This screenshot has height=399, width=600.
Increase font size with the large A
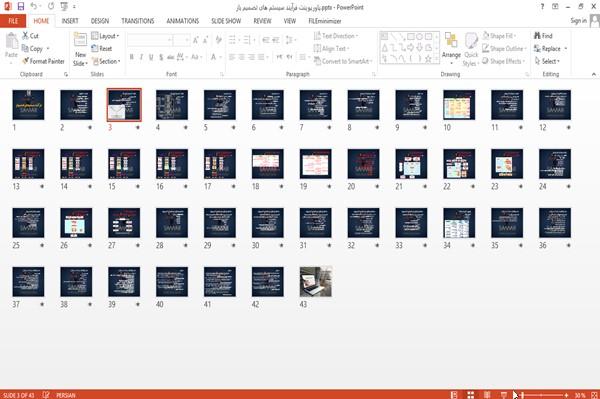[x=196, y=40]
